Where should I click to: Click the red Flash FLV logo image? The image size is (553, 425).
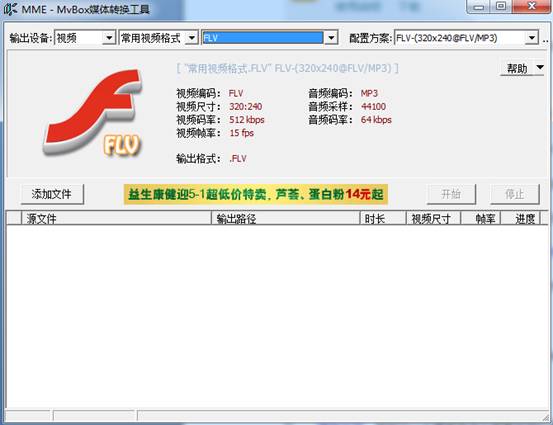93,113
